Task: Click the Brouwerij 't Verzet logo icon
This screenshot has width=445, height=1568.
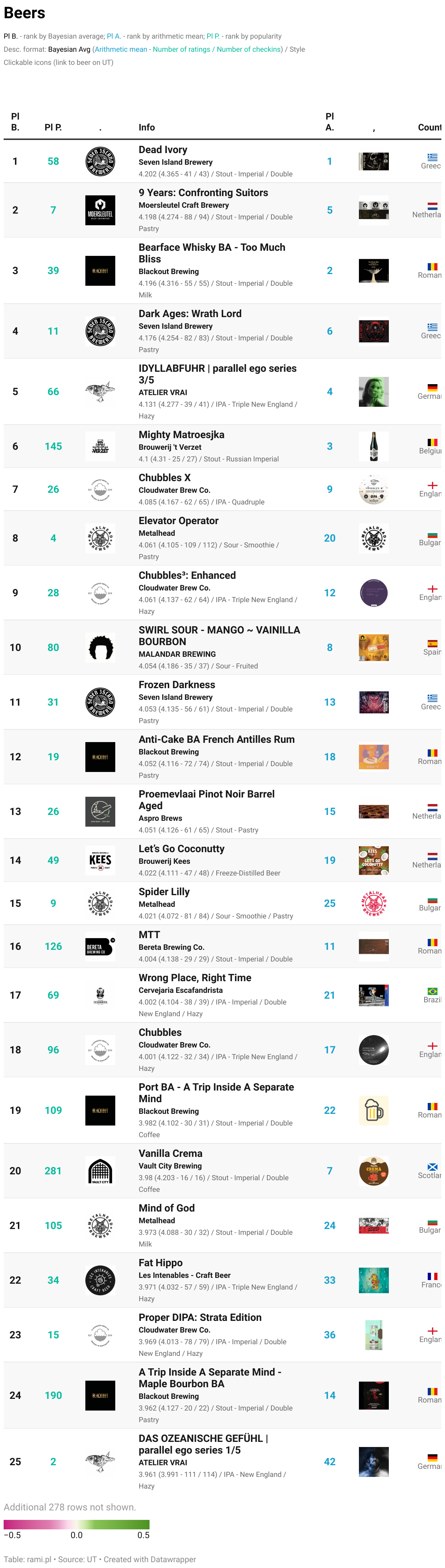Action: (x=100, y=446)
